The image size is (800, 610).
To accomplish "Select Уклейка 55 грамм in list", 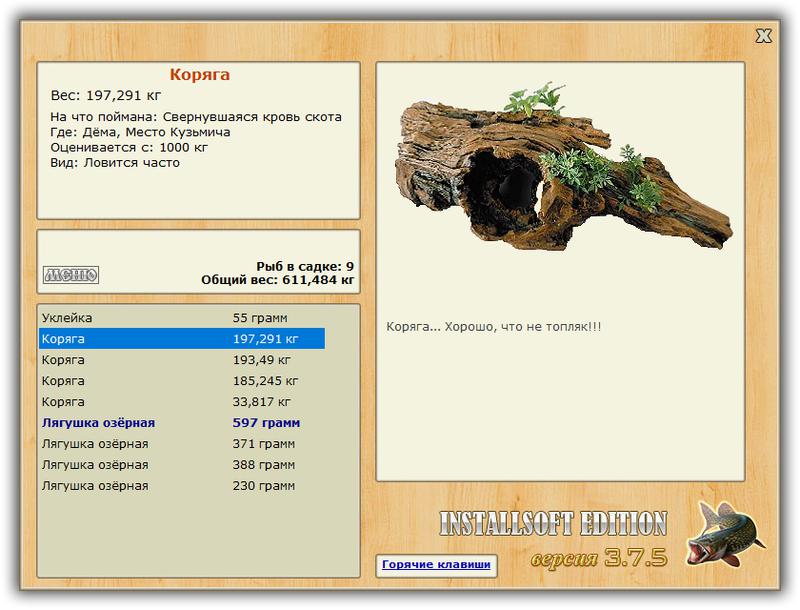I will [x=182, y=318].
